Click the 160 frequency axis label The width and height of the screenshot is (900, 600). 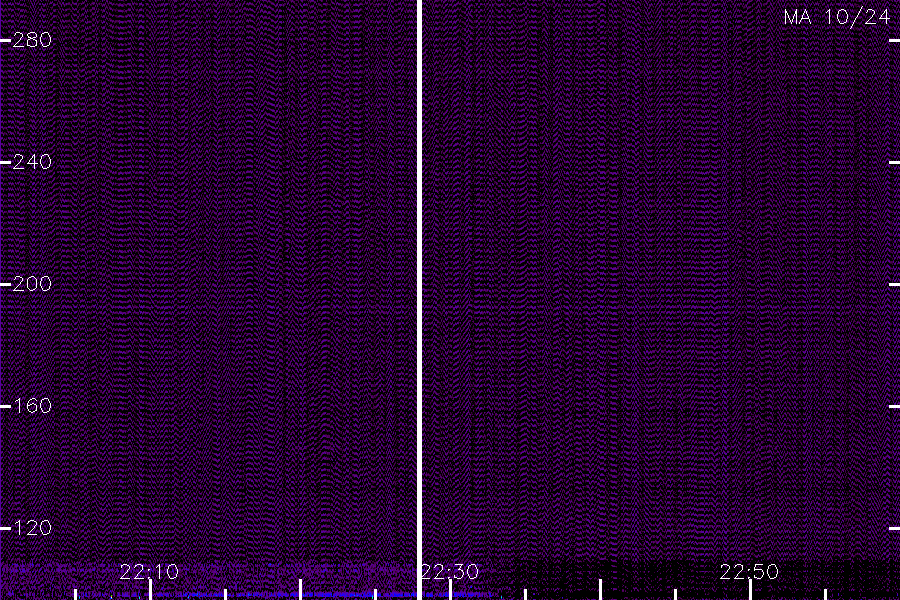pos(32,406)
